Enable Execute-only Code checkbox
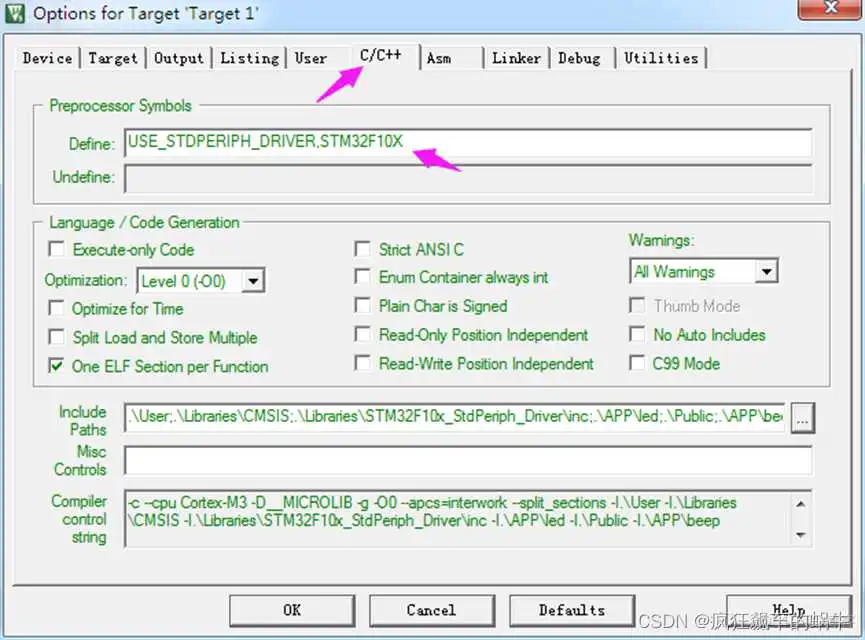This screenshot has width=865, height=640. click(57, 250)
